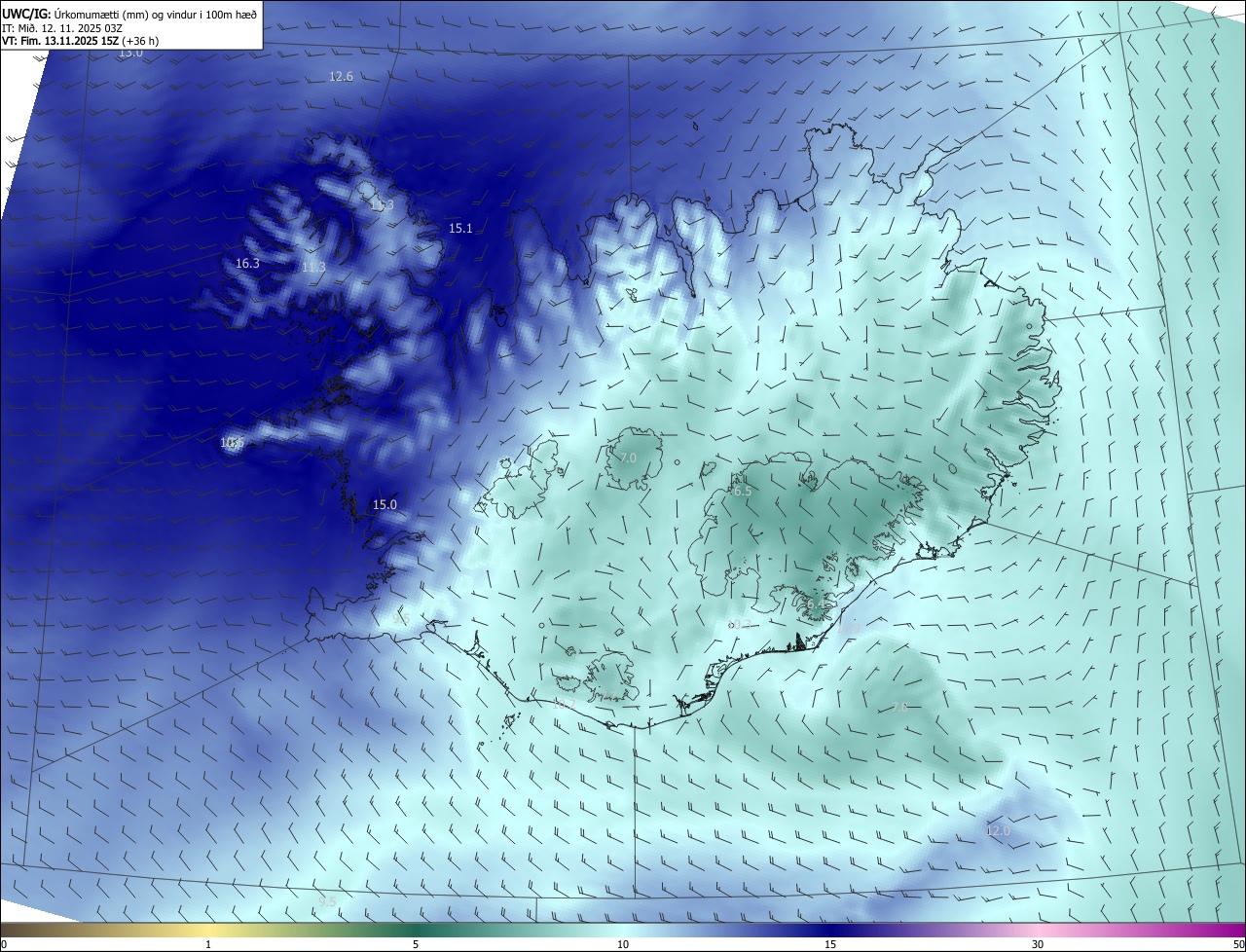Screen dimensions: 1246x952
Task: Click the 6.4 value label
Action: 816,604
